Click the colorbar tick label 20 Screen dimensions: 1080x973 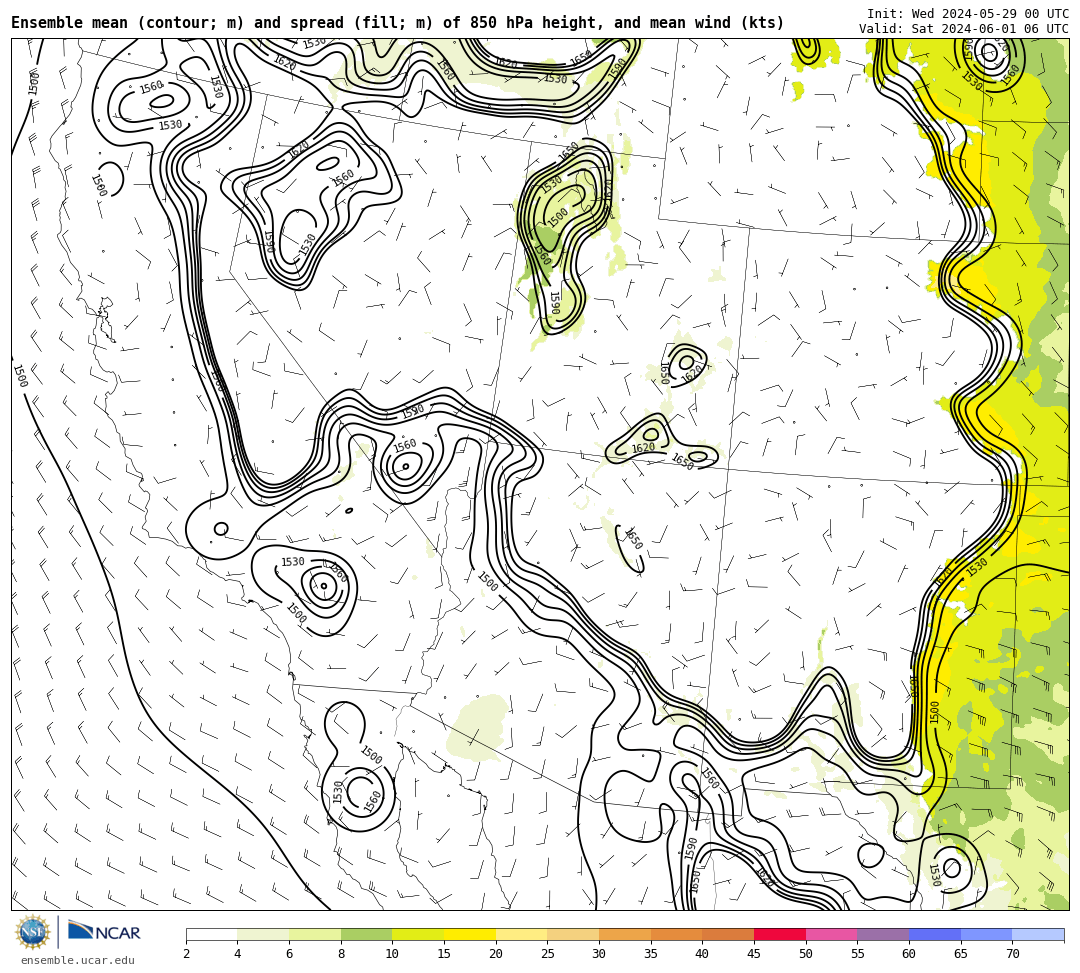496,954
